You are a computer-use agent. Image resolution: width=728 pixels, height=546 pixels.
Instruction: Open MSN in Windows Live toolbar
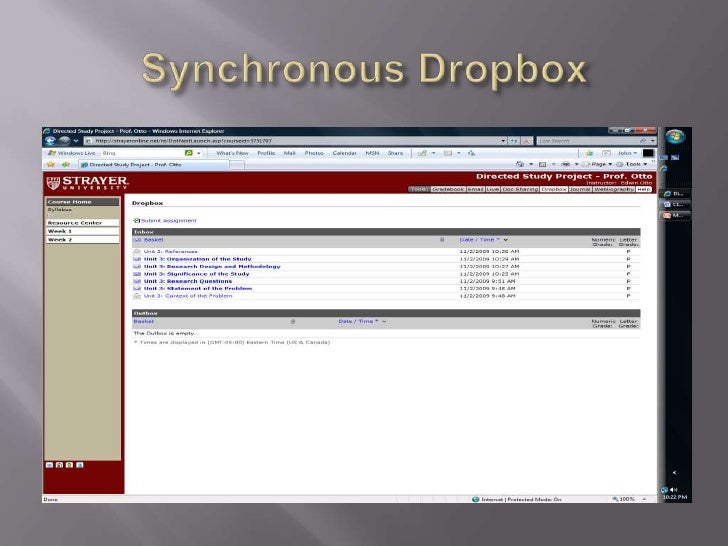tap(372, 153)
